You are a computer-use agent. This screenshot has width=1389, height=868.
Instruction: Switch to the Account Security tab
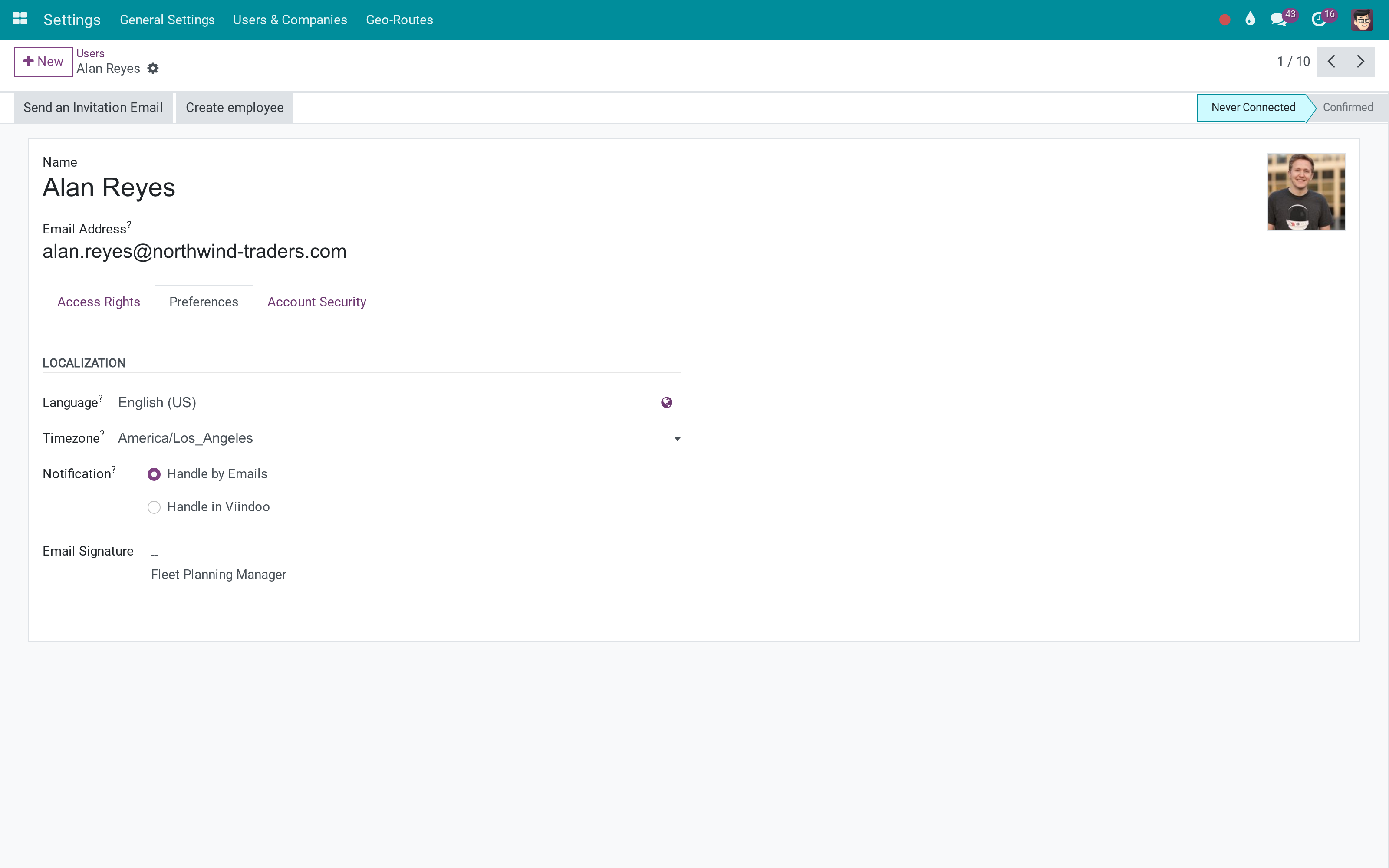pyautogui.click(x=317, y=302)
